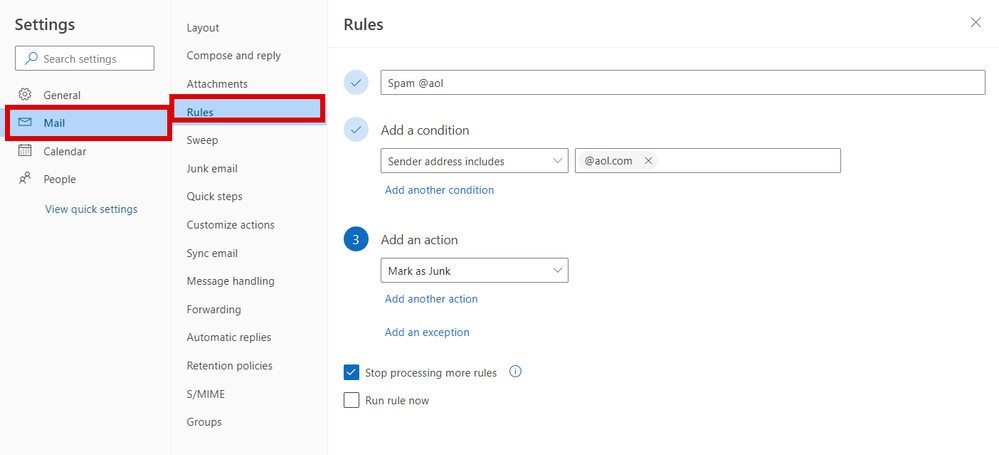Click info icon beside Stop processing
The height and width of the screenshot is (455, 999).
coord(516,372)
